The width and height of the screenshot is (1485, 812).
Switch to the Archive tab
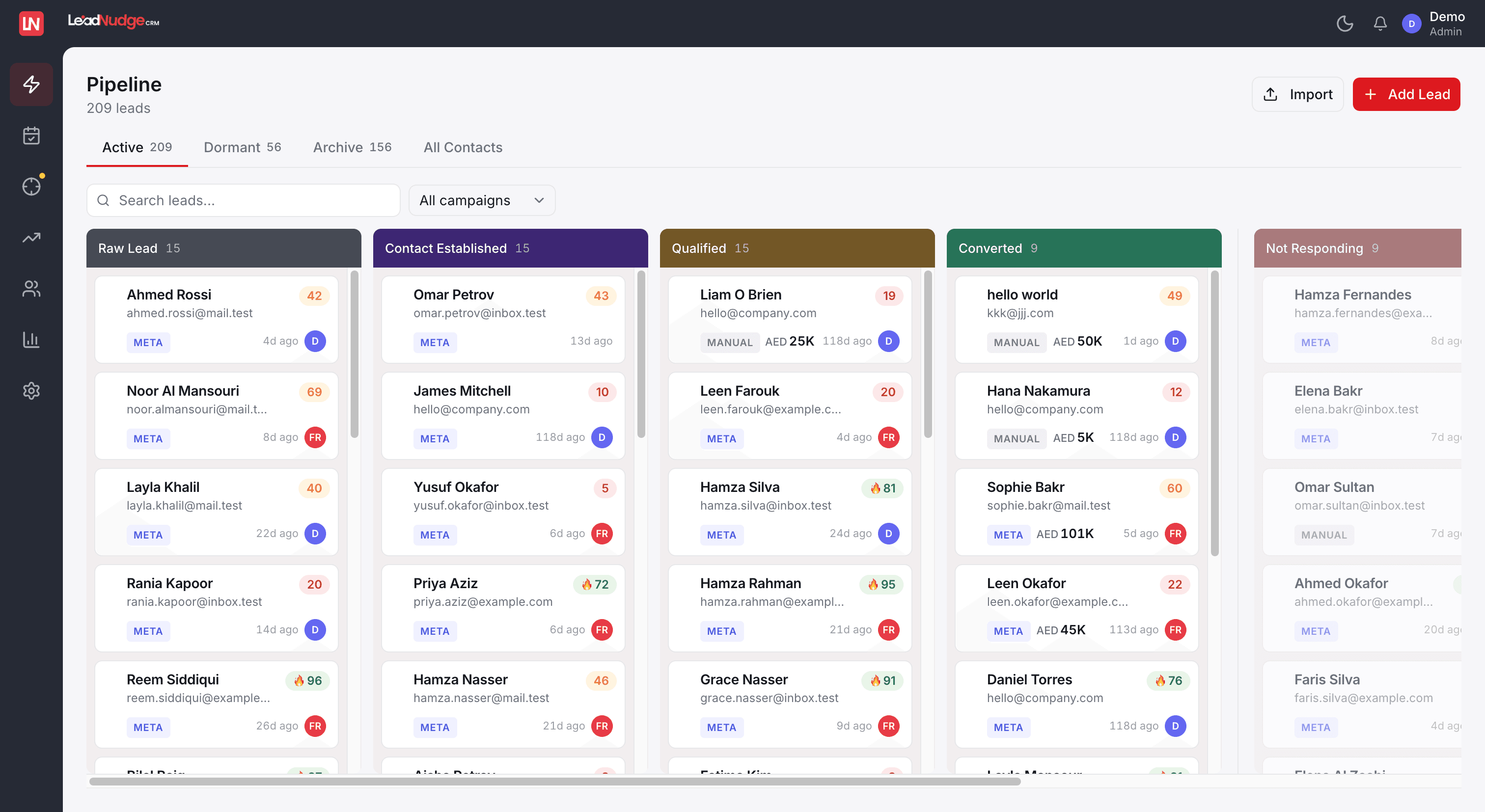point(352,148)
